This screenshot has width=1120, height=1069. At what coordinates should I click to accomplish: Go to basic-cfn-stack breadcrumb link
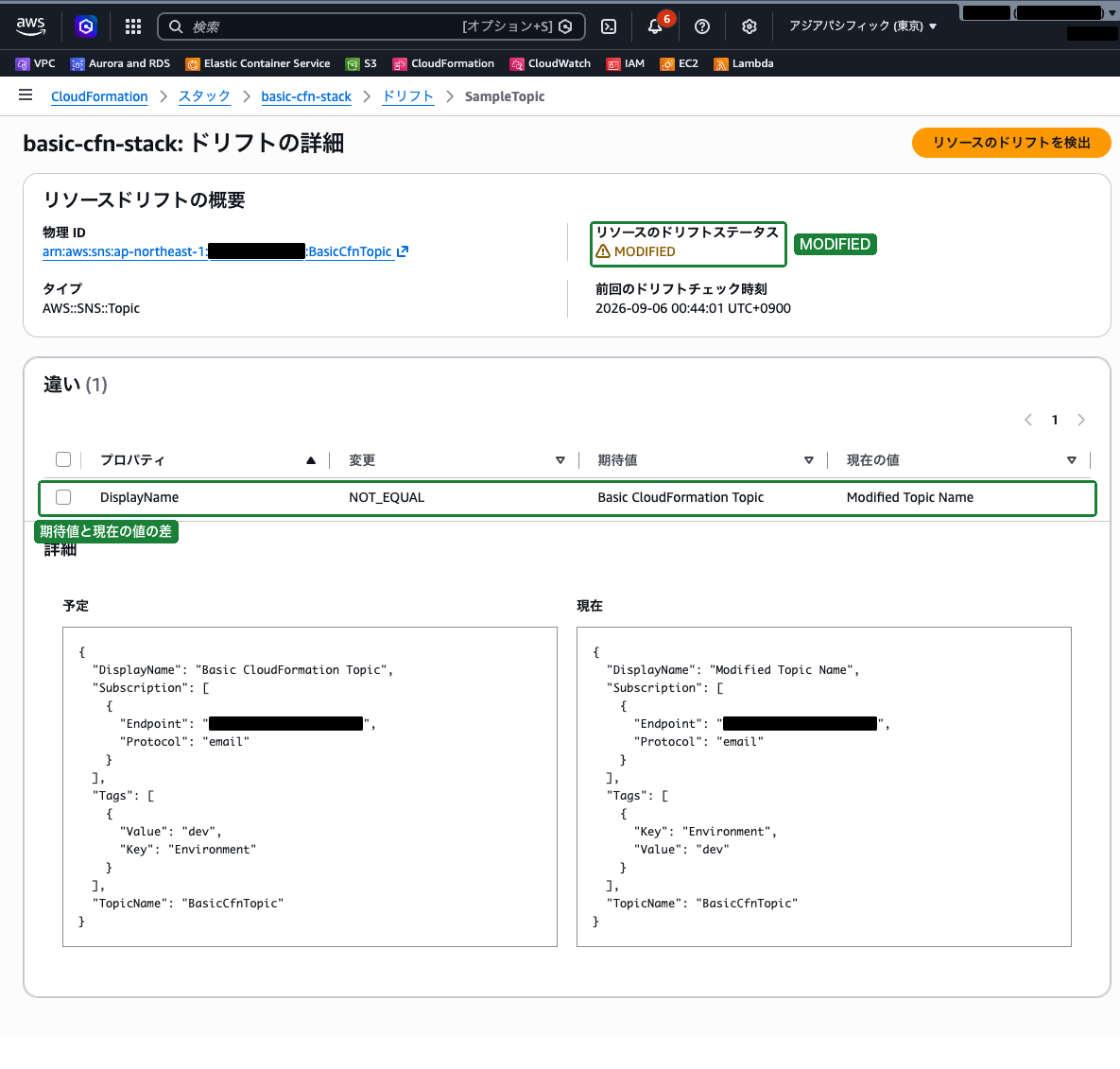(306, 96)
